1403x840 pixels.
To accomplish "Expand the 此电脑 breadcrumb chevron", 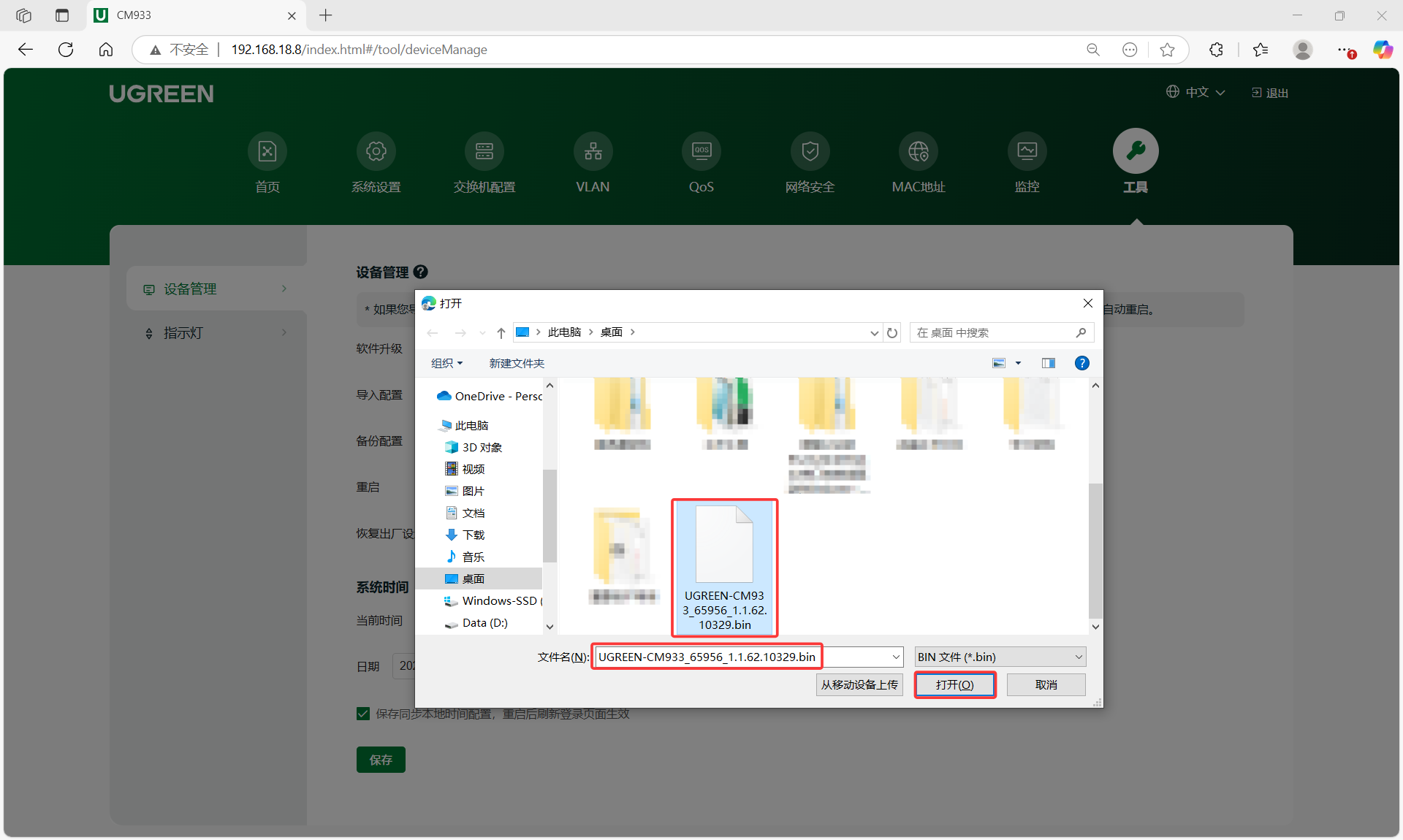I will point(590,332).
